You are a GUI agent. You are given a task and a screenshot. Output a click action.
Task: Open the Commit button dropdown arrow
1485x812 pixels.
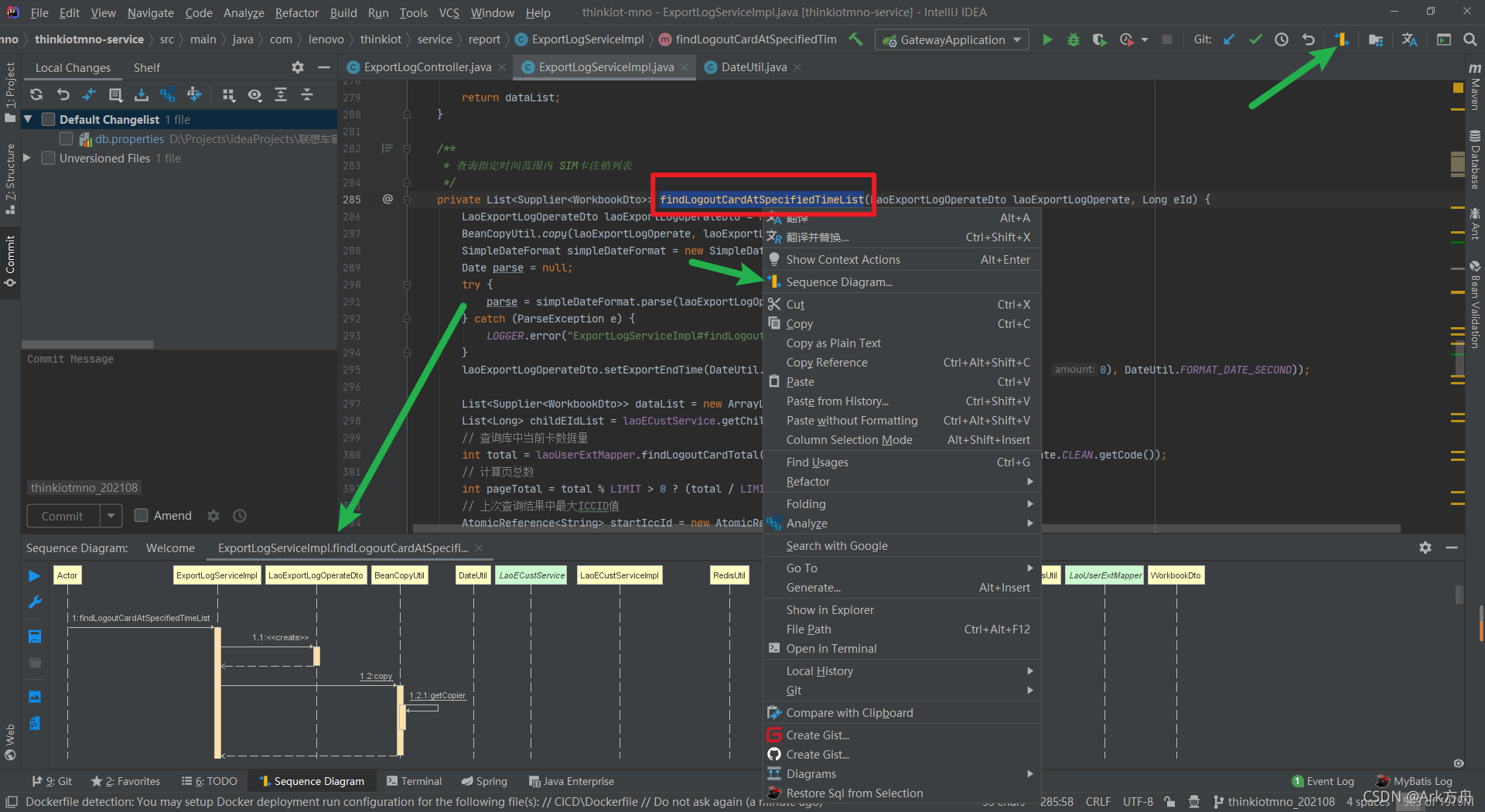coord(111,516)
